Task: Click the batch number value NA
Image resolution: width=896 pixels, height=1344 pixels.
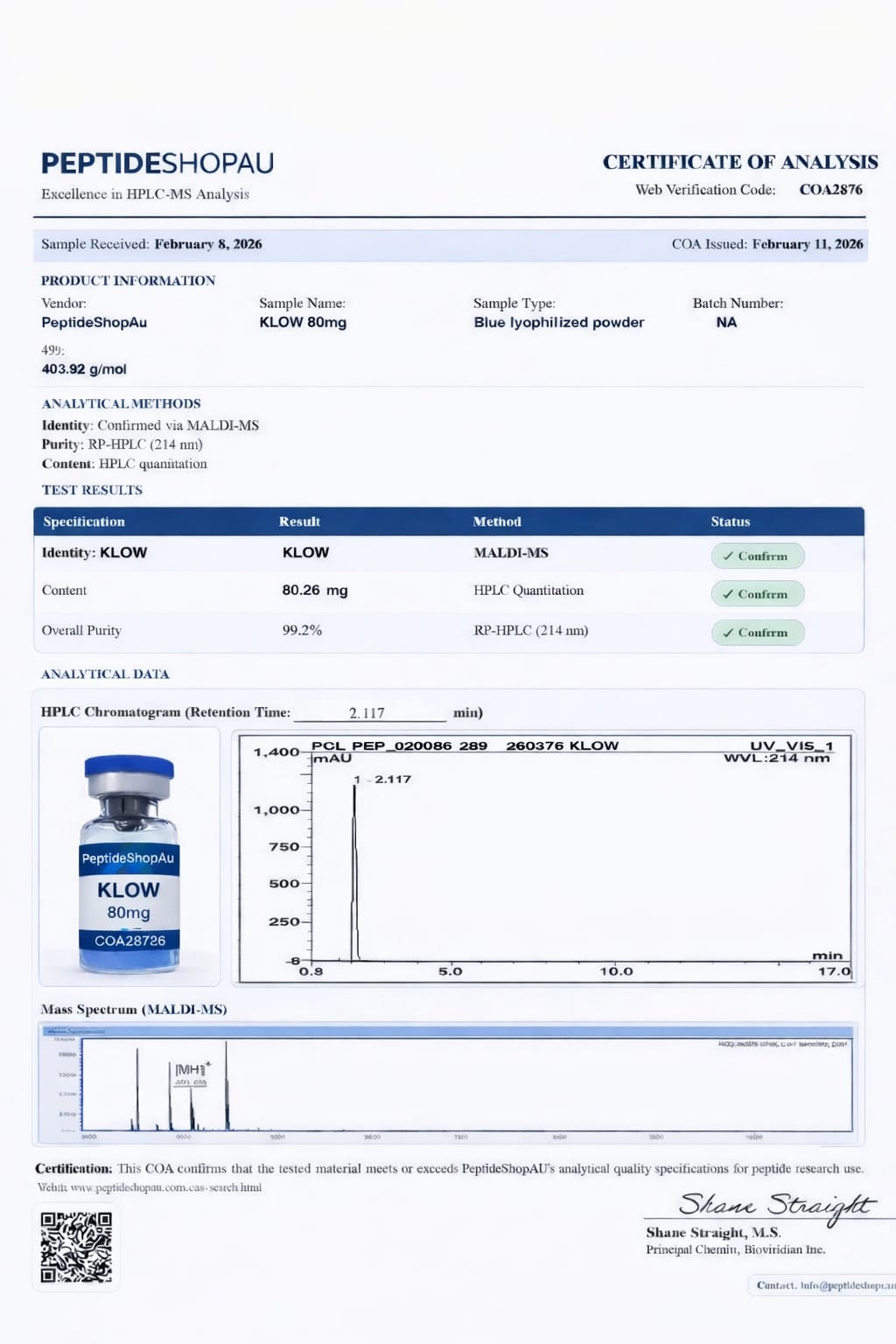Action: click(726, 322)
